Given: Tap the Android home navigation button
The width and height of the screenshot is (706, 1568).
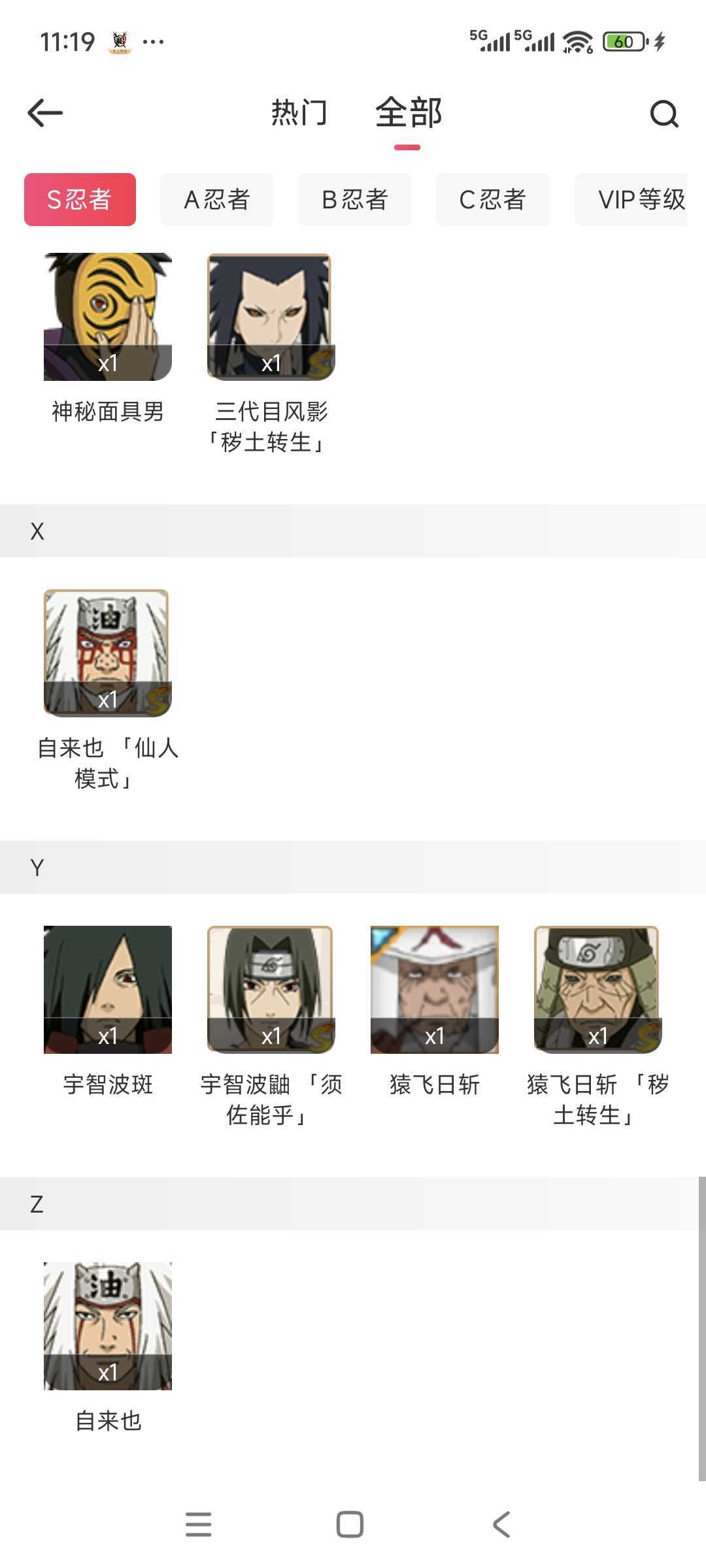Looking at the screenshot, I should tap(350, 1525).
